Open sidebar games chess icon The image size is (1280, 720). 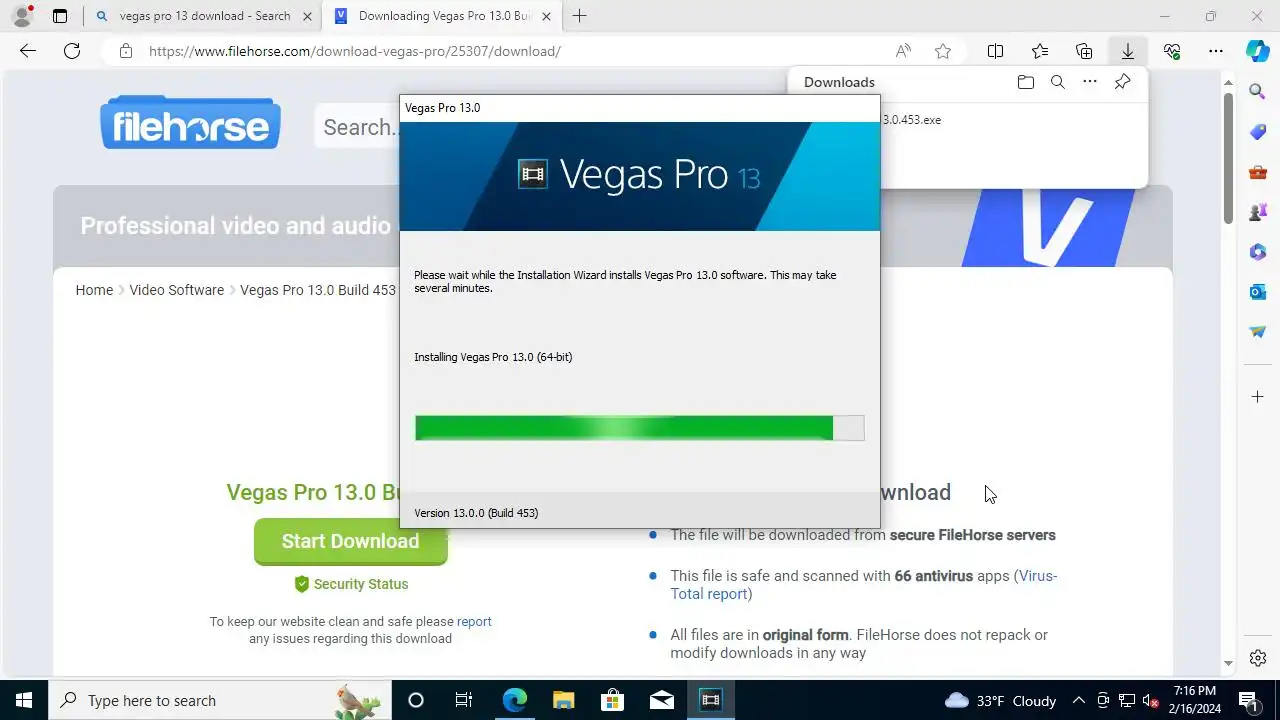click(1258, 212)
